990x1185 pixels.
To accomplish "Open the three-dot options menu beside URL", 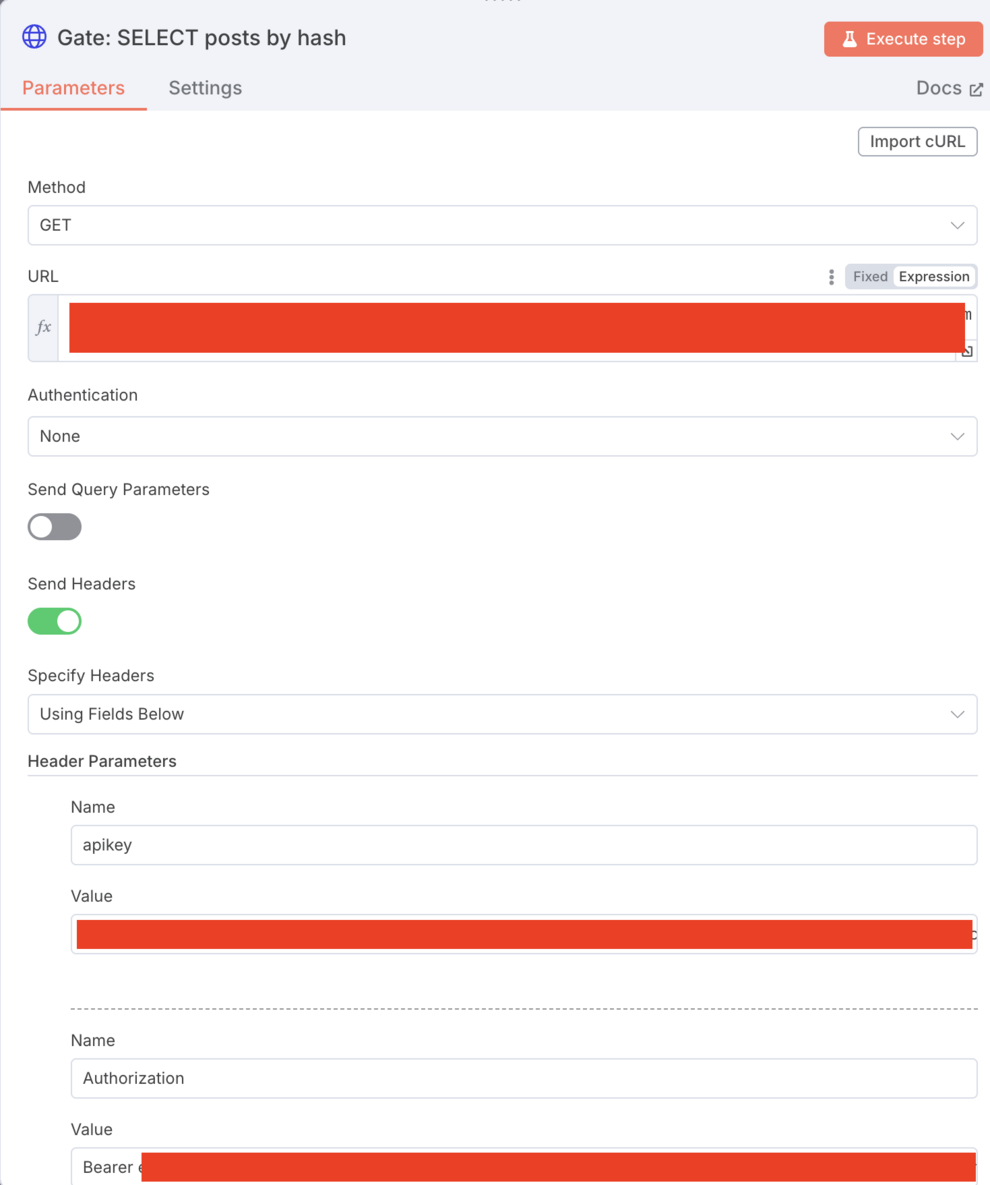I will pos(831,277).
